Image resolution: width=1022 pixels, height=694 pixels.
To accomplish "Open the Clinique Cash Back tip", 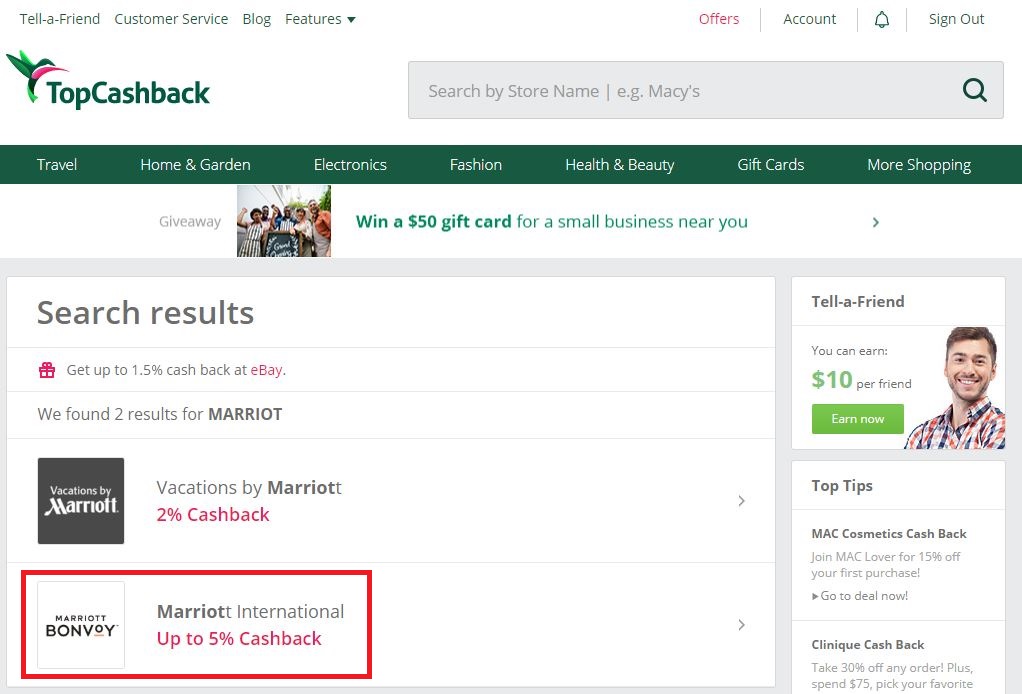I will pos(868,644).
